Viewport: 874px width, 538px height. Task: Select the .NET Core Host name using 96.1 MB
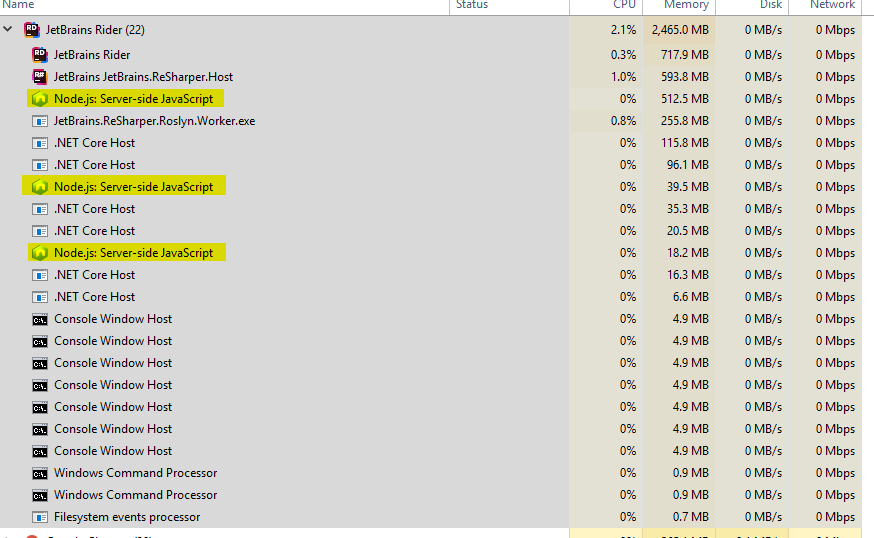click(x=94, y=164)
